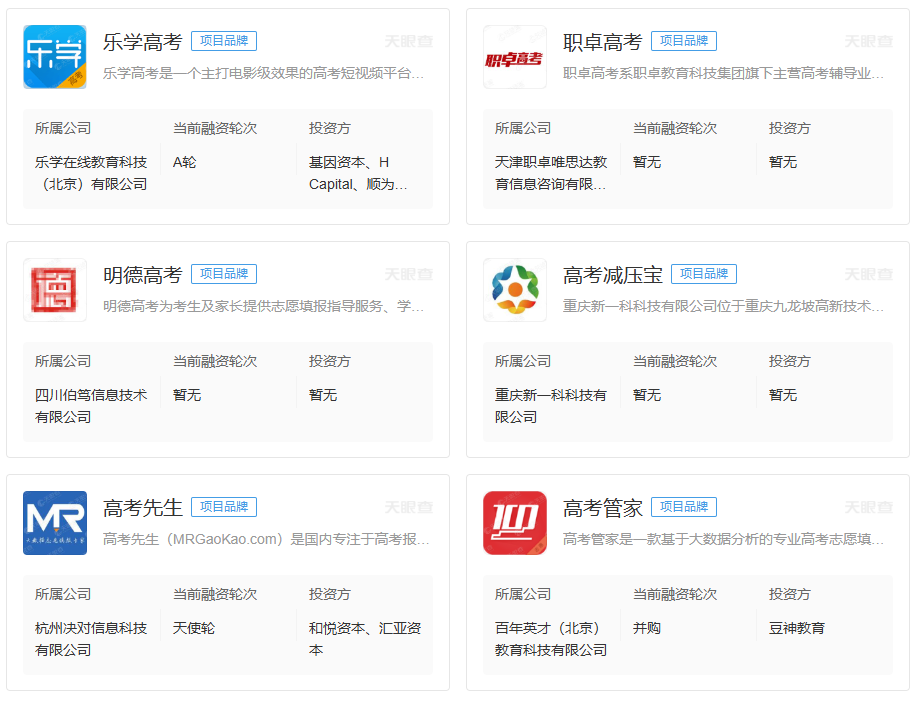Image resolution: width=913 pixels, height=701 pixels.
Task: Open the 乐学高考 blue logo icon
Action: click(x=55, y=57)
